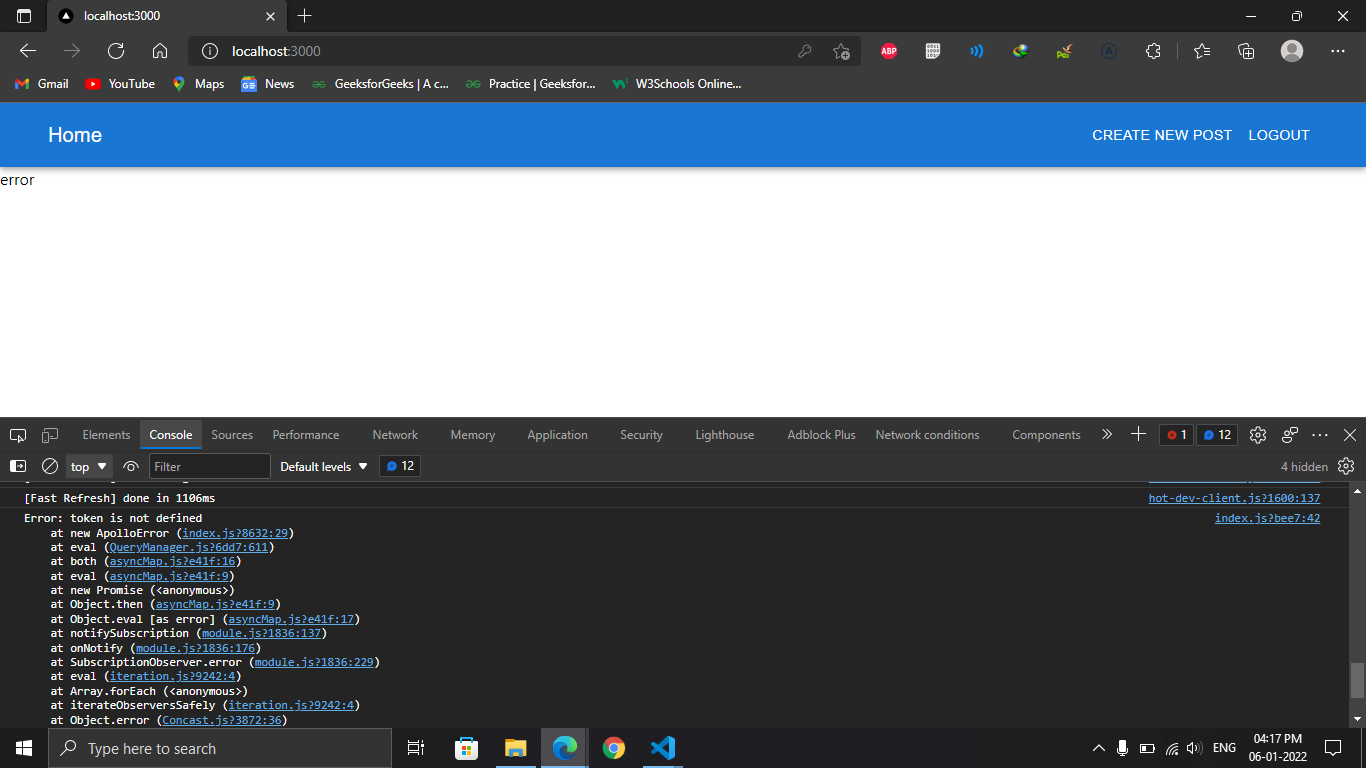The width and height of the screenshot is (1366, 768).
Task: Reload the localhost page
Action: (x=116, y=51)
